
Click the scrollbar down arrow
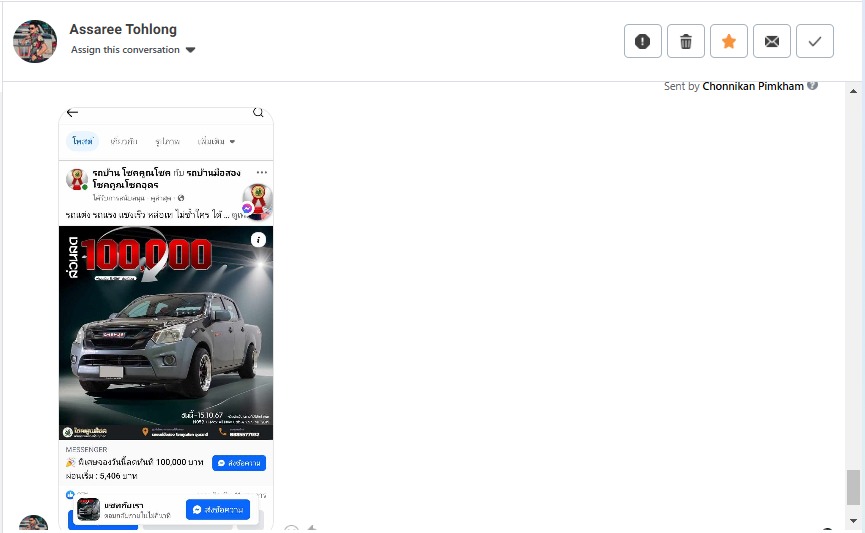pos(853,521)
